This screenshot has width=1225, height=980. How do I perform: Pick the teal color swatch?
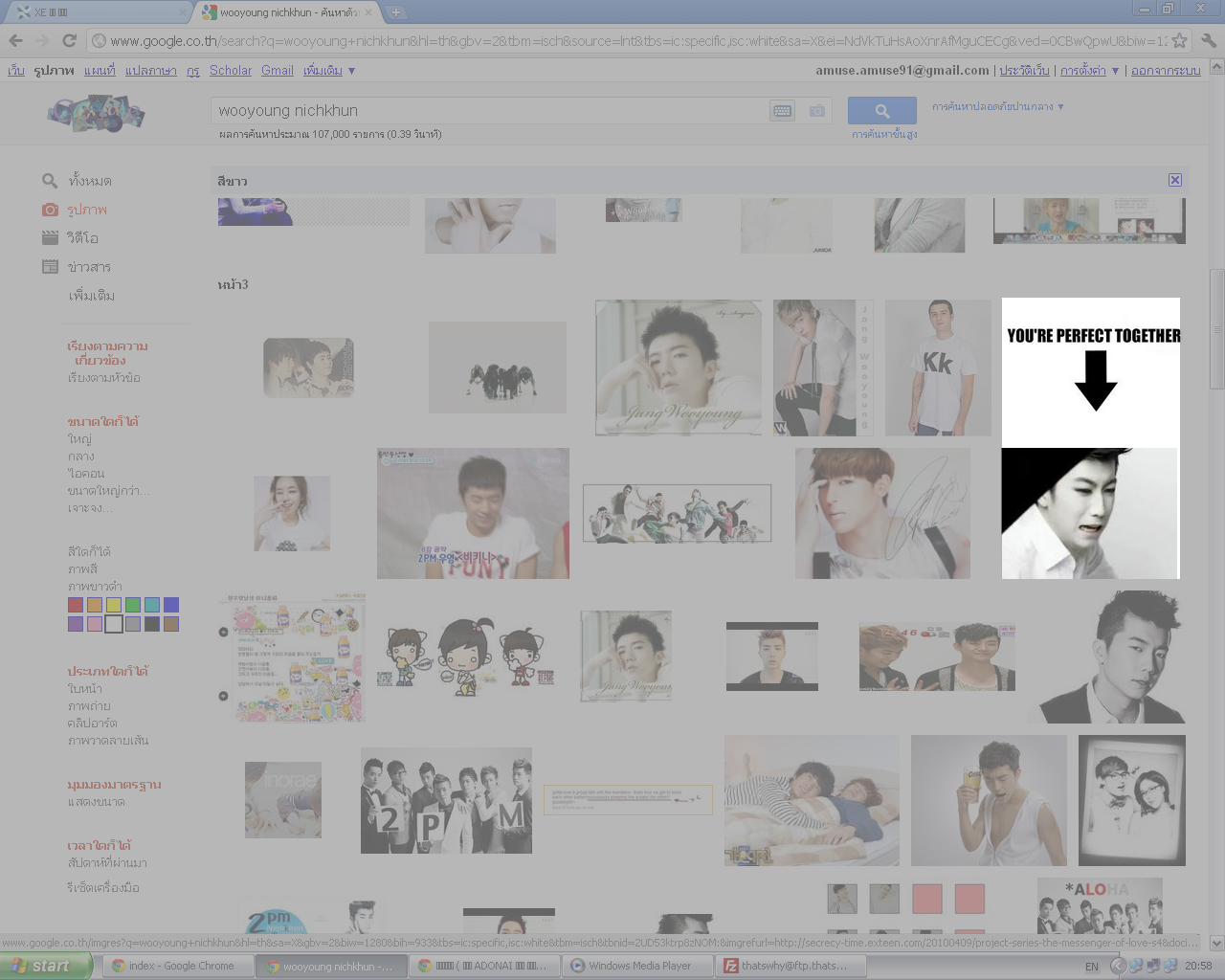(152, 605)
